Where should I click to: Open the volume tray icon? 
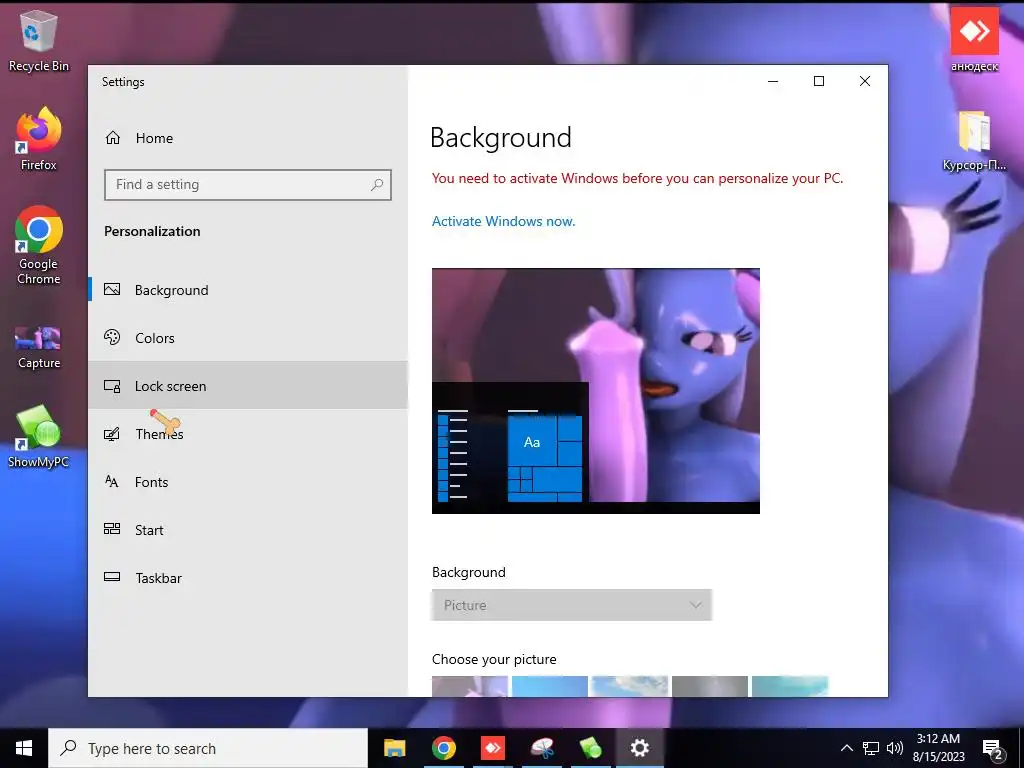tap(895, 748)
